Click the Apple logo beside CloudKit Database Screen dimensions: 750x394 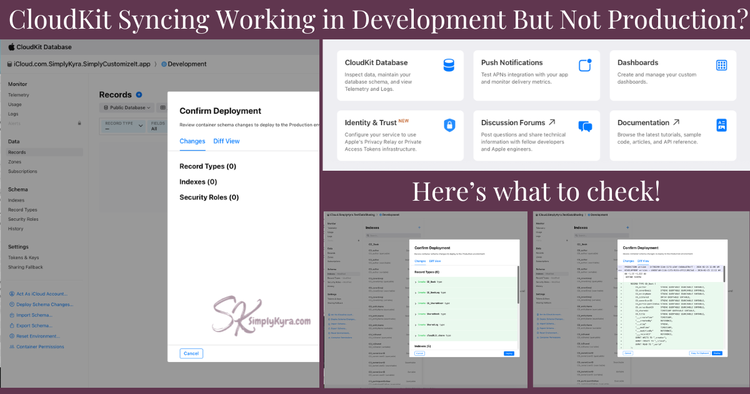[x=11, y=47]
